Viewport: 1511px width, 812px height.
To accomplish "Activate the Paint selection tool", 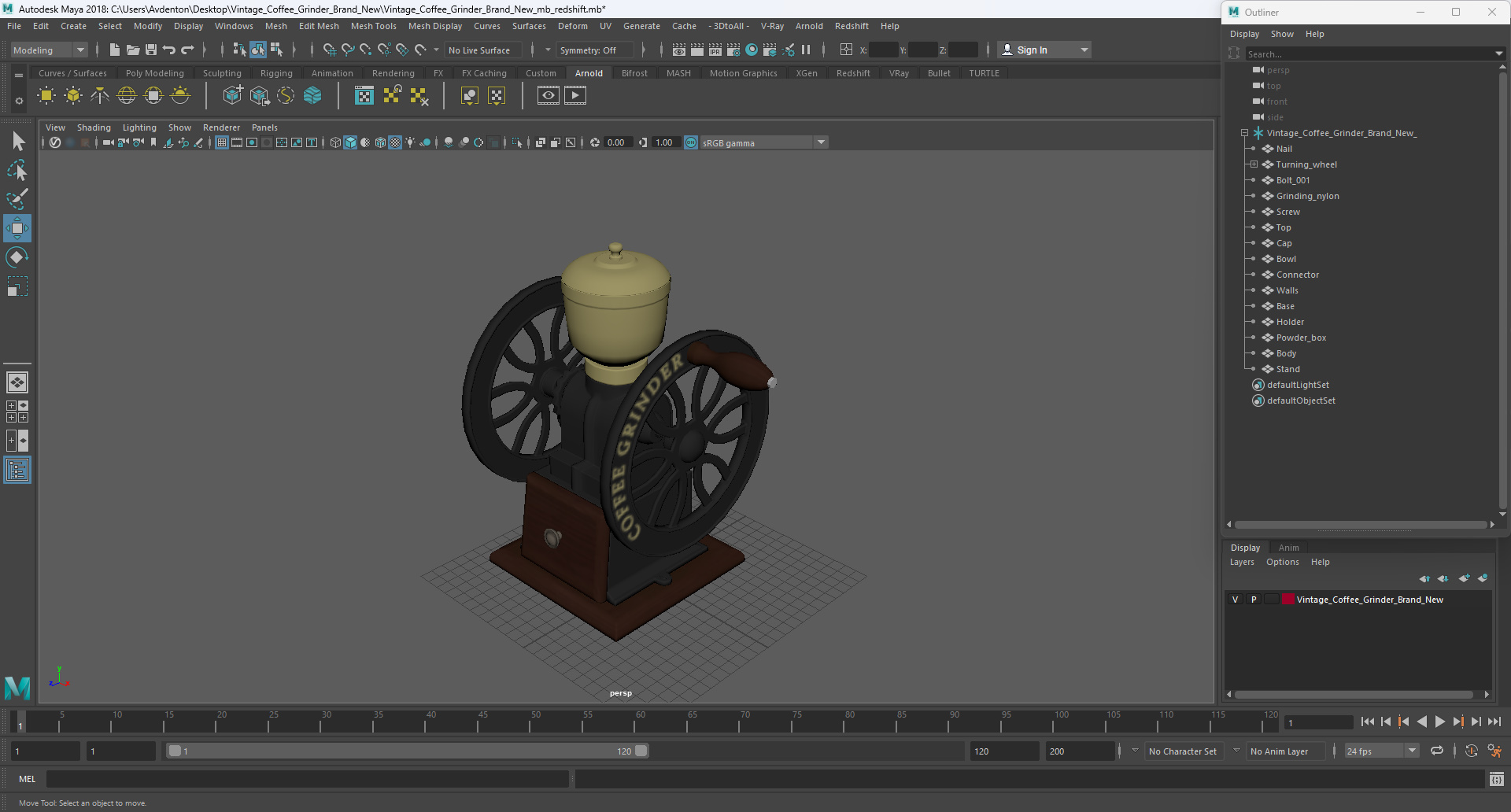I will (17, 199).
